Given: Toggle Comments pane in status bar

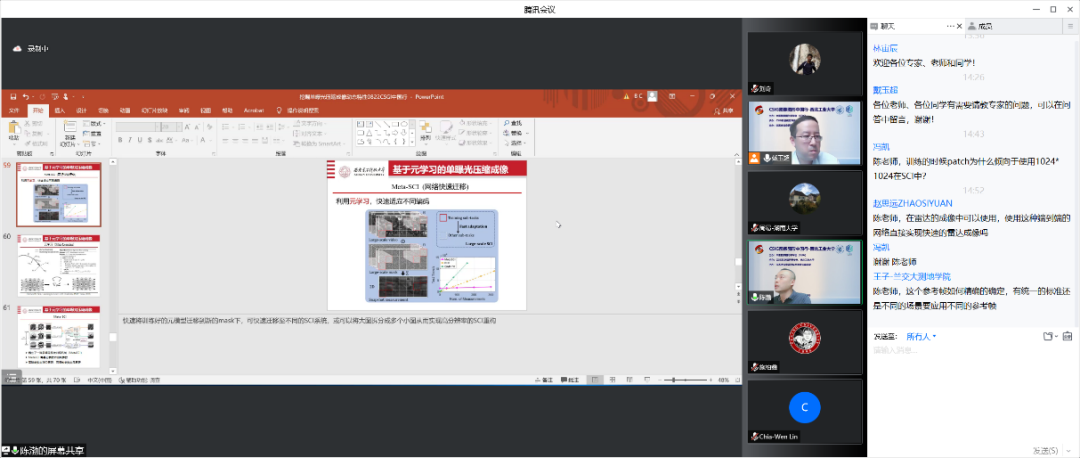Looking at the screenshot, I should tap(570, 379).
